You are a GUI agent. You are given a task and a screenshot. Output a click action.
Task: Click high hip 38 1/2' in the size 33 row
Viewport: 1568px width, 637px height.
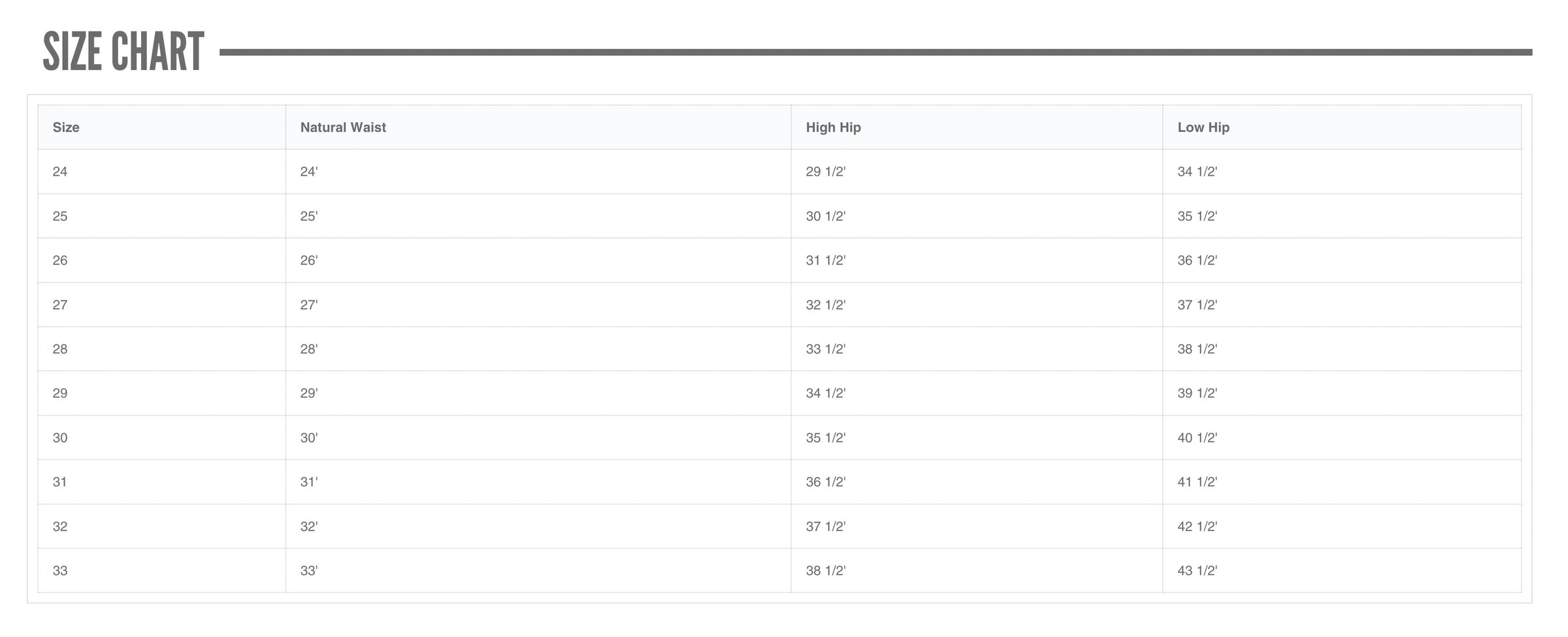[826, 571]
